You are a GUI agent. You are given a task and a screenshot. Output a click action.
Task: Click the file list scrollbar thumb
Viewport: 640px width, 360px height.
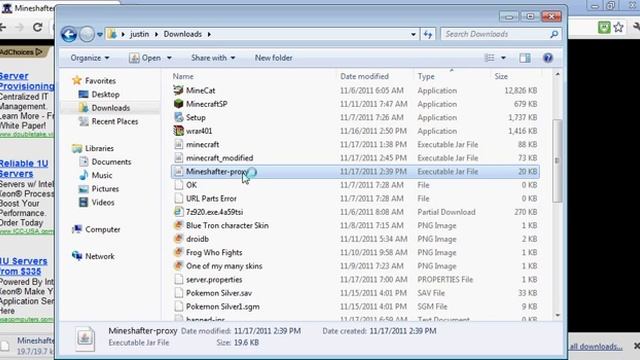[x=557, y=160]
